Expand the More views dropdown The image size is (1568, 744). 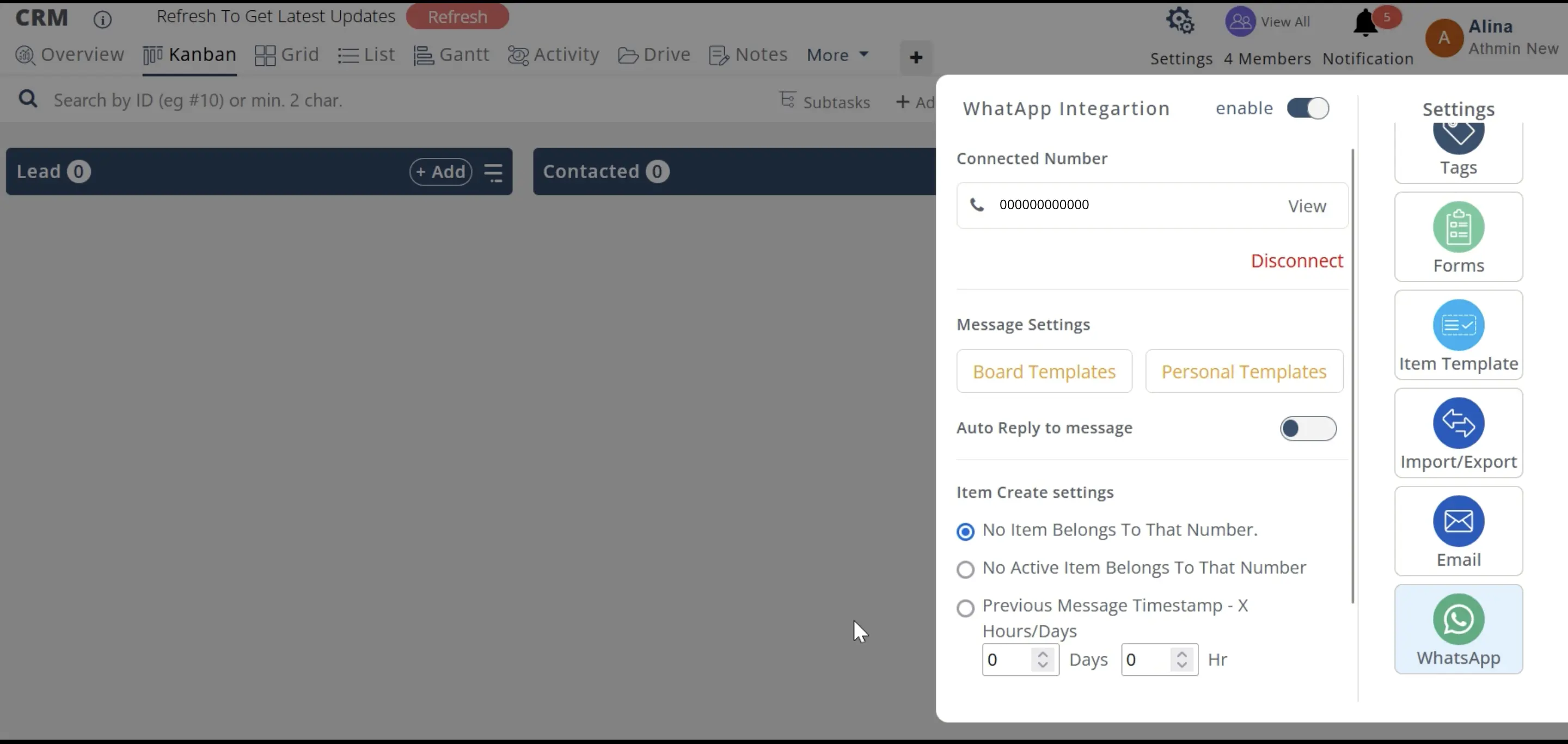837,56
